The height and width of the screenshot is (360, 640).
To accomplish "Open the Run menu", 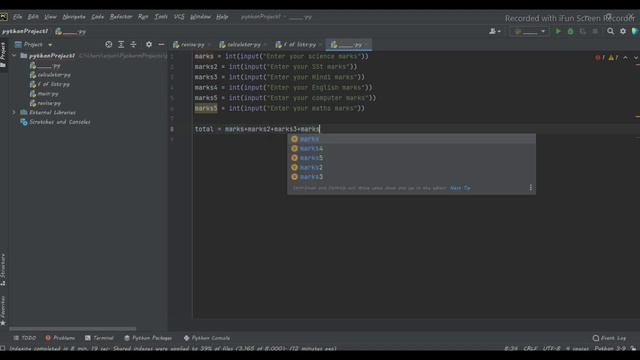I will 143,17.
